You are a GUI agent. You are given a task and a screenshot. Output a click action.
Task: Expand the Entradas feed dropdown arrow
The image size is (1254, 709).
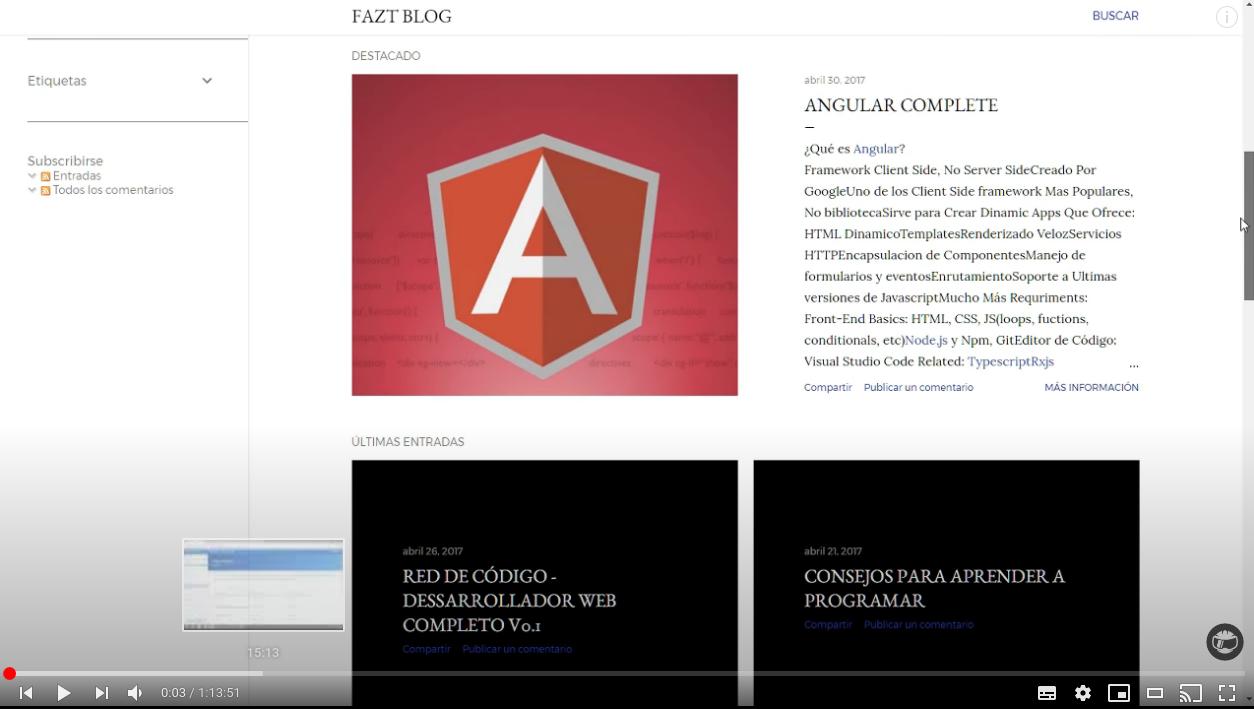point(32,176)
